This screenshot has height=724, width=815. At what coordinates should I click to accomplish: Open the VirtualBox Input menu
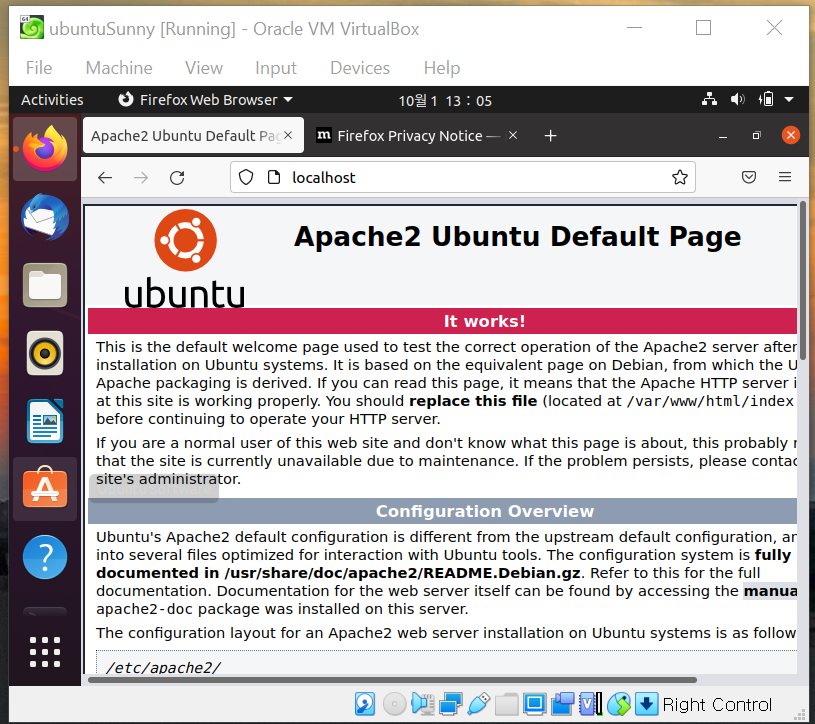(x=276, y=68)
